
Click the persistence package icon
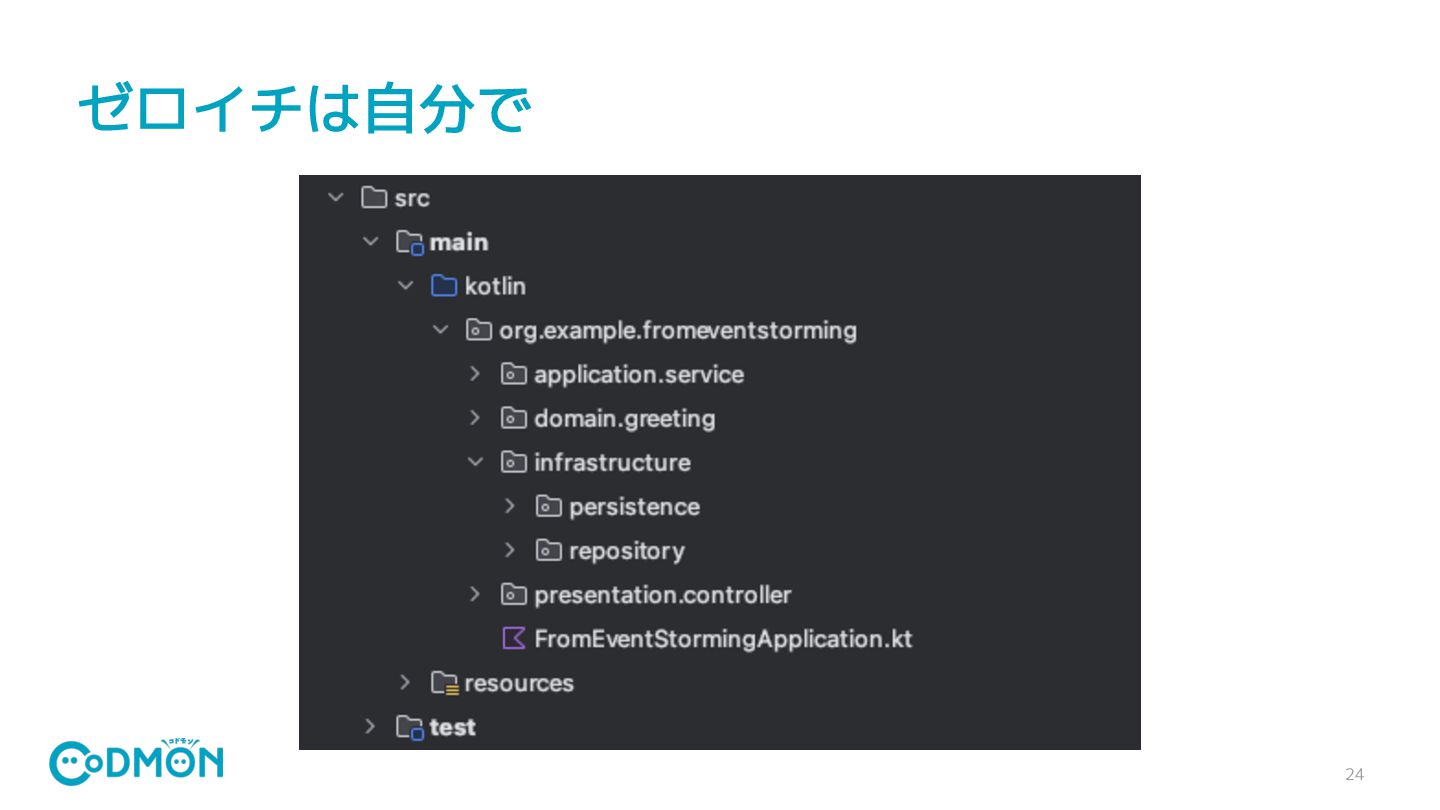coord(549,506)
